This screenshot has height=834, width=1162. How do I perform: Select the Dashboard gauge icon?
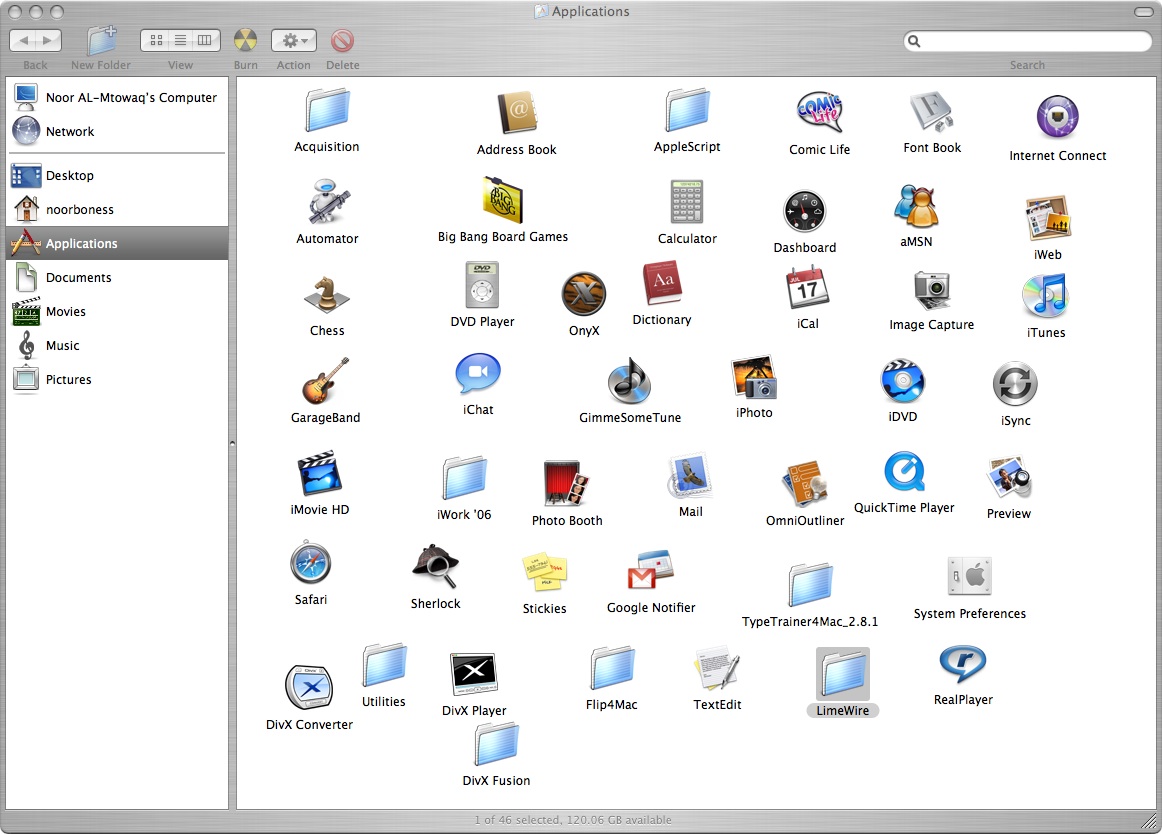coord(804,211)
